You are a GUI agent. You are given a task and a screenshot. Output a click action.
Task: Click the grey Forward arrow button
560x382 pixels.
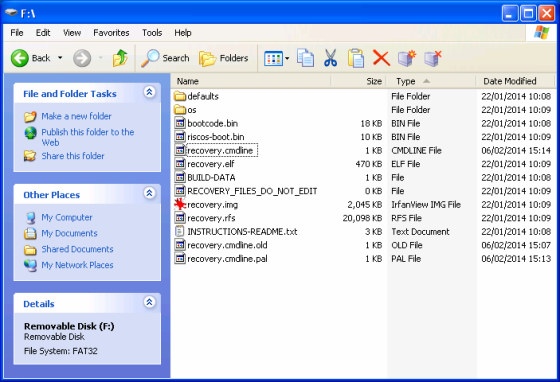[82, 58]
